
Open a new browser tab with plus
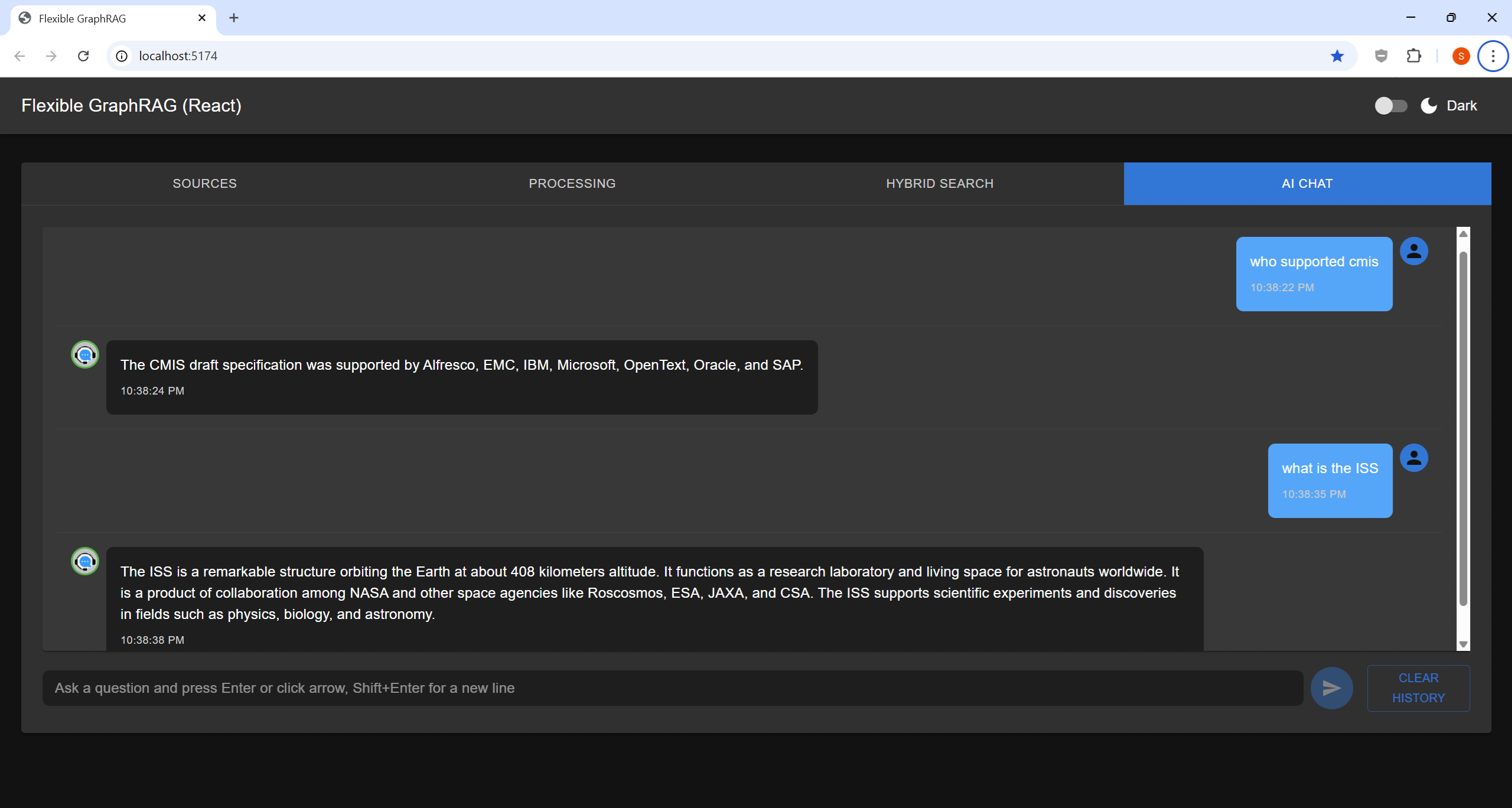coord(234,18)
